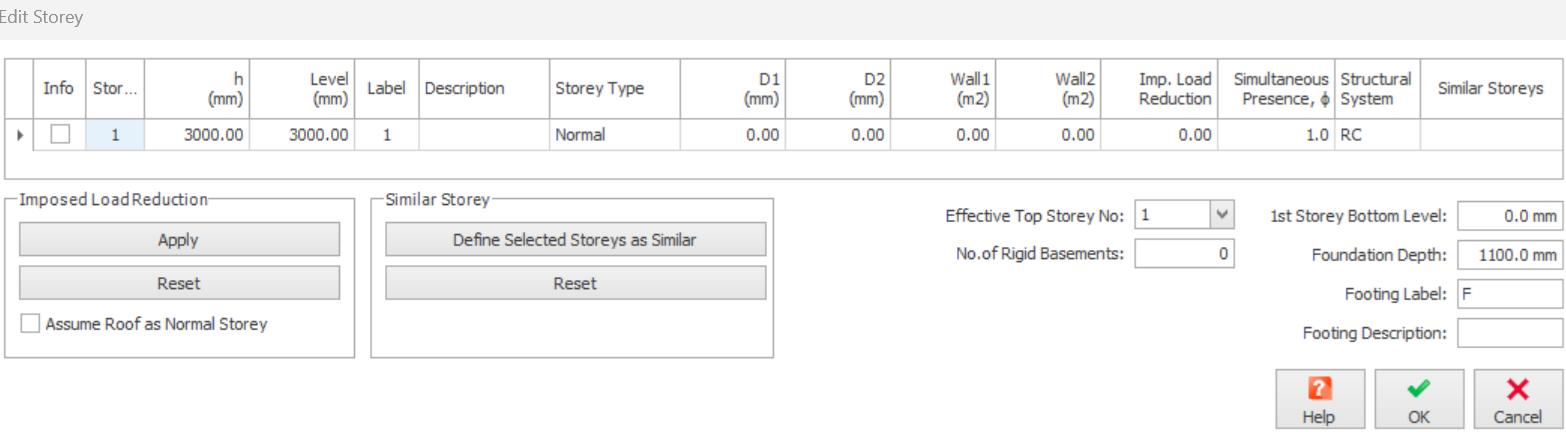1566x432 pixels.
Task: Enable Assume Roof as Normal Storey
Action: point(31,324)
